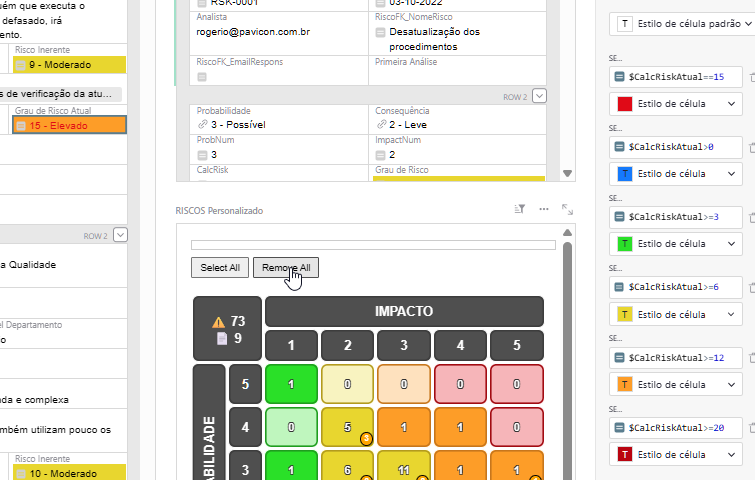
Task: Toggle ROW 2 expander in left panel
Action: (121, 235)
